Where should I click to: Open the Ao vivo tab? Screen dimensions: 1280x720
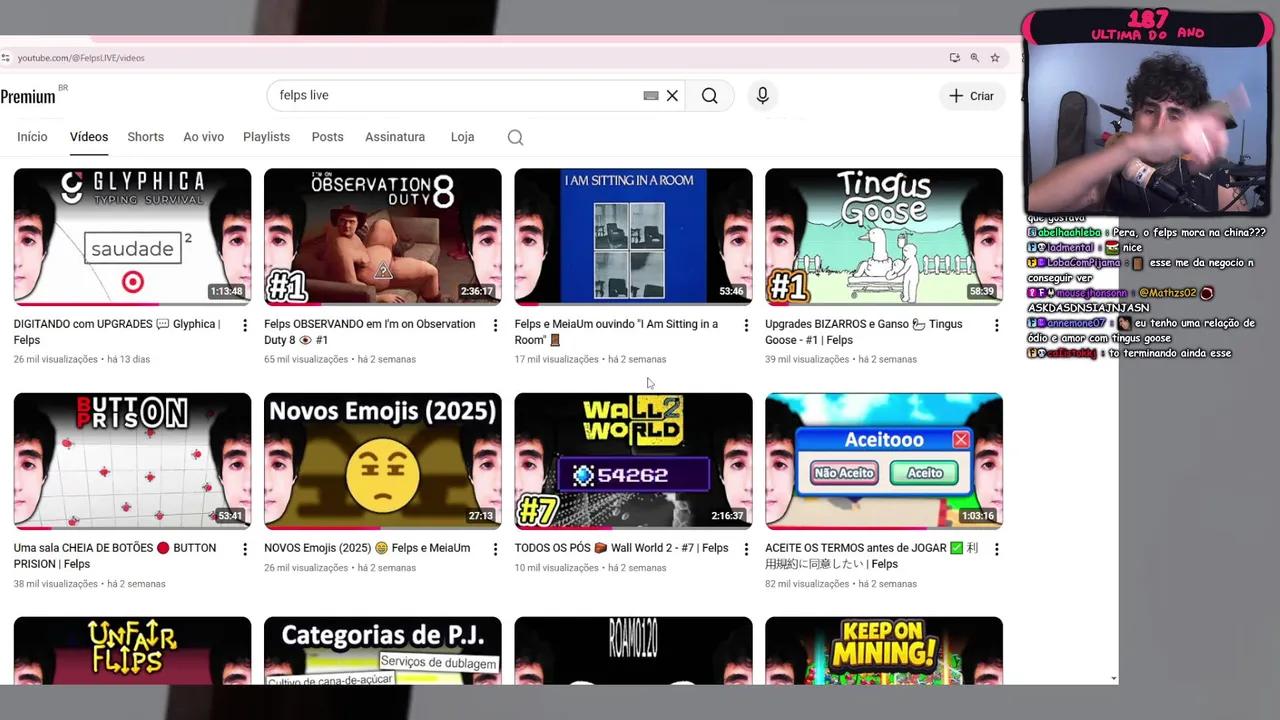click(203, 137)
